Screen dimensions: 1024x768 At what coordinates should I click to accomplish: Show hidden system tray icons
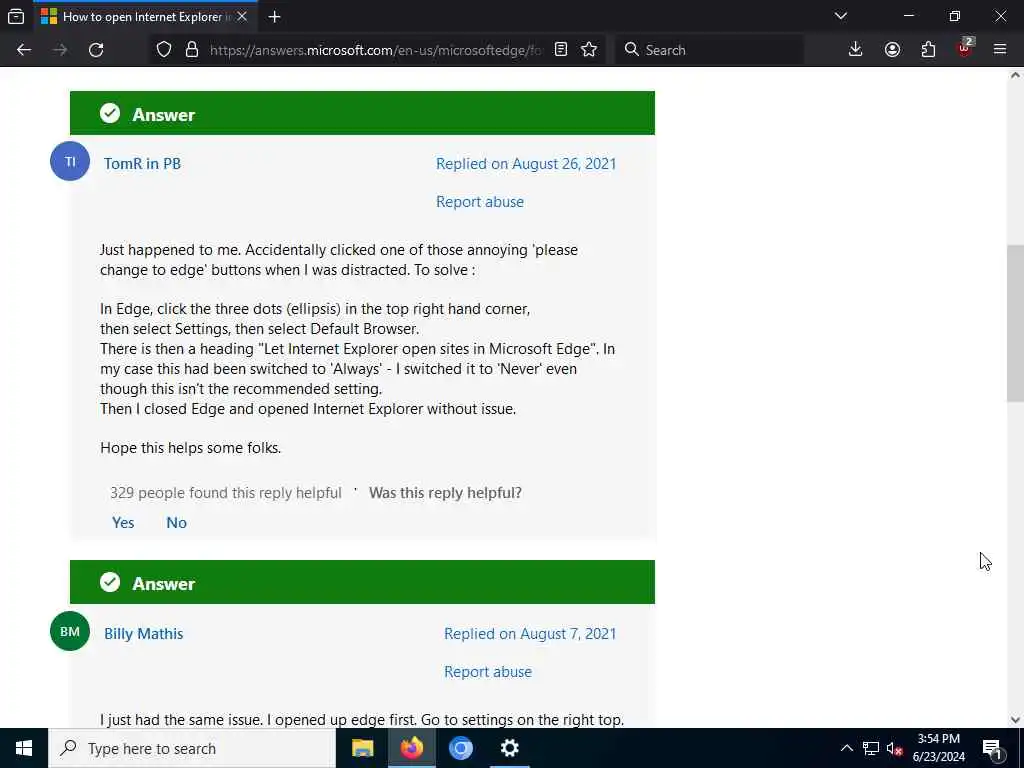pyautogui.click(x=846, y=748)
